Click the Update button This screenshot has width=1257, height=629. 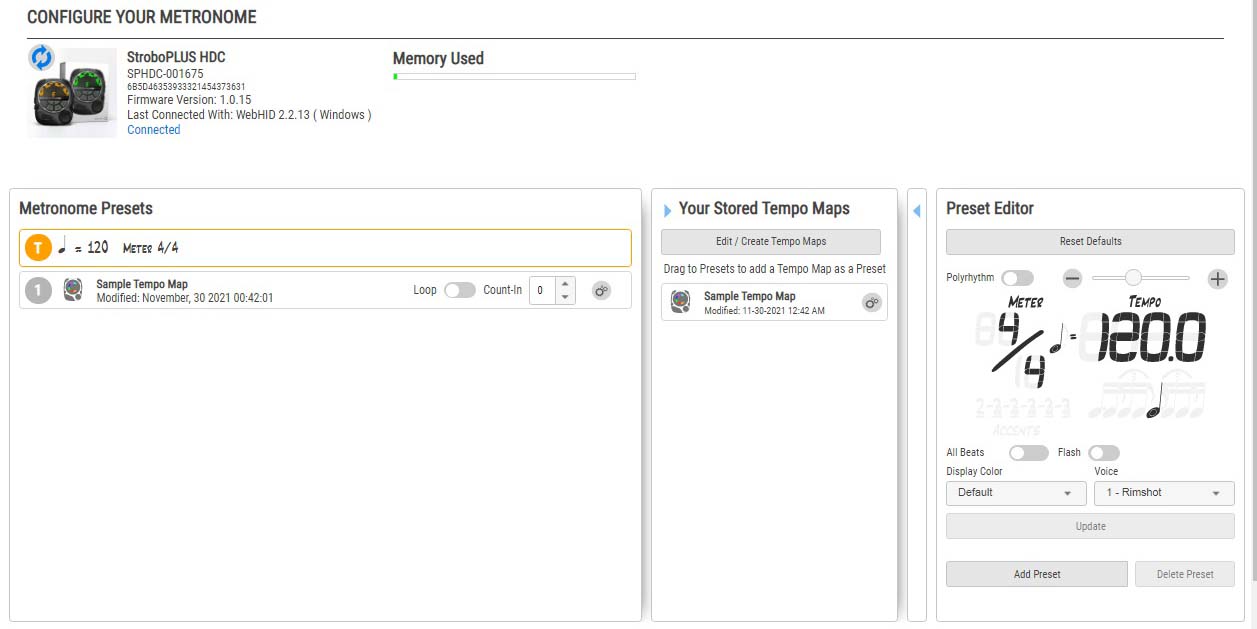click(x=1090, y=526)
